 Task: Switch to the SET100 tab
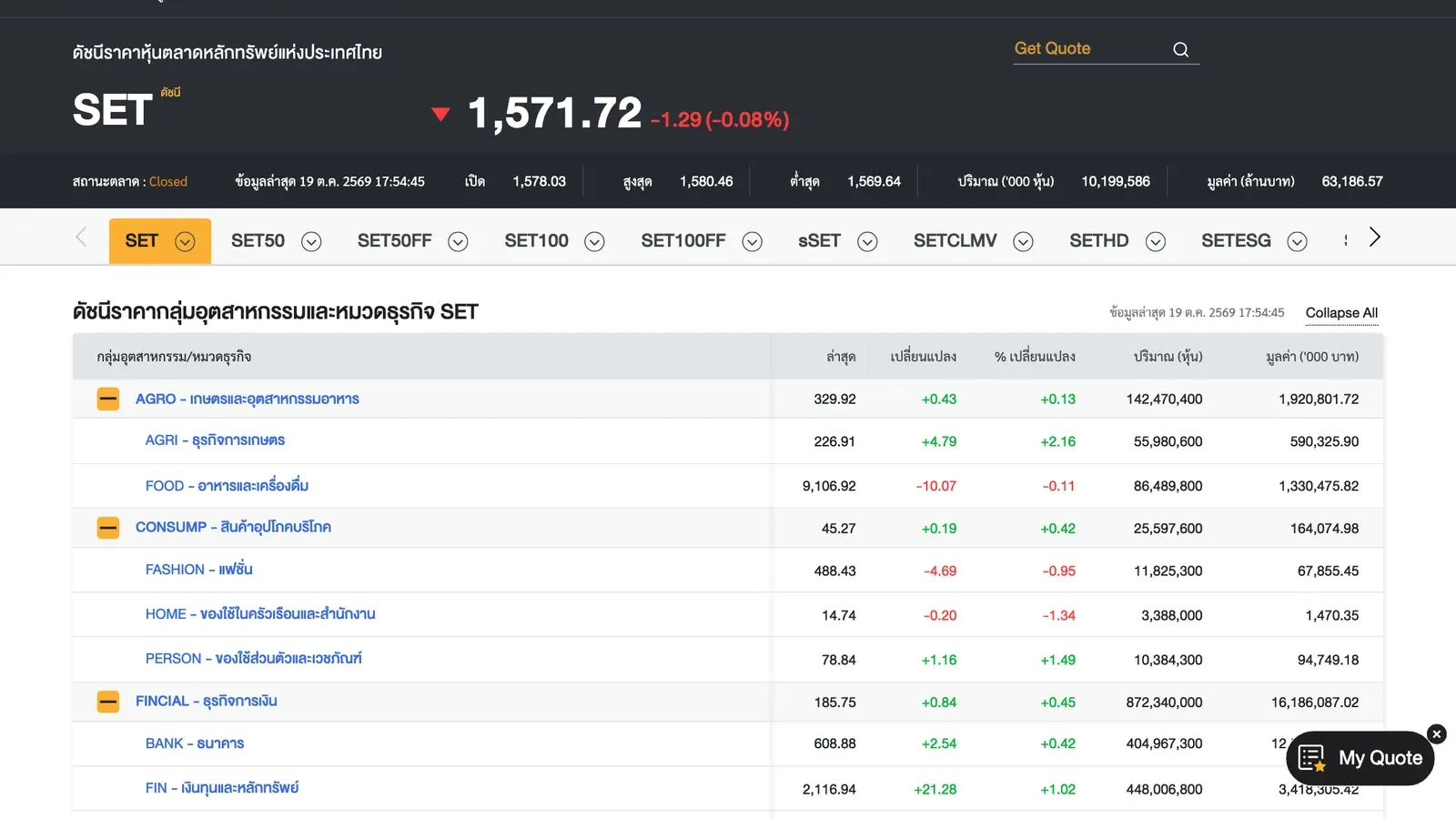click(536, 241)
